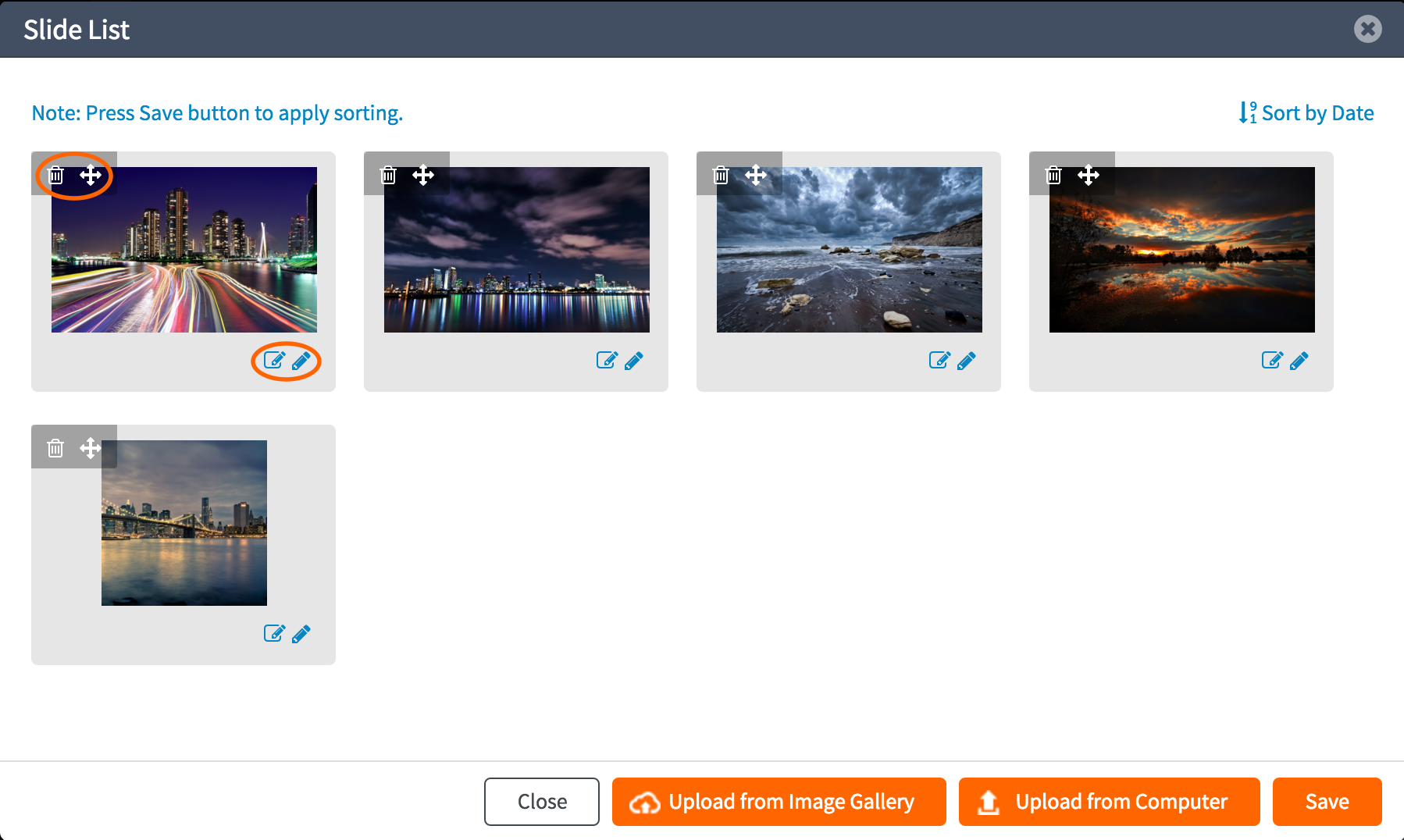Image resolution: width=1404 pixels, height=840 pixels.
Task: Click the Close button
Action: pyautogui.click(x=542, y=802)
